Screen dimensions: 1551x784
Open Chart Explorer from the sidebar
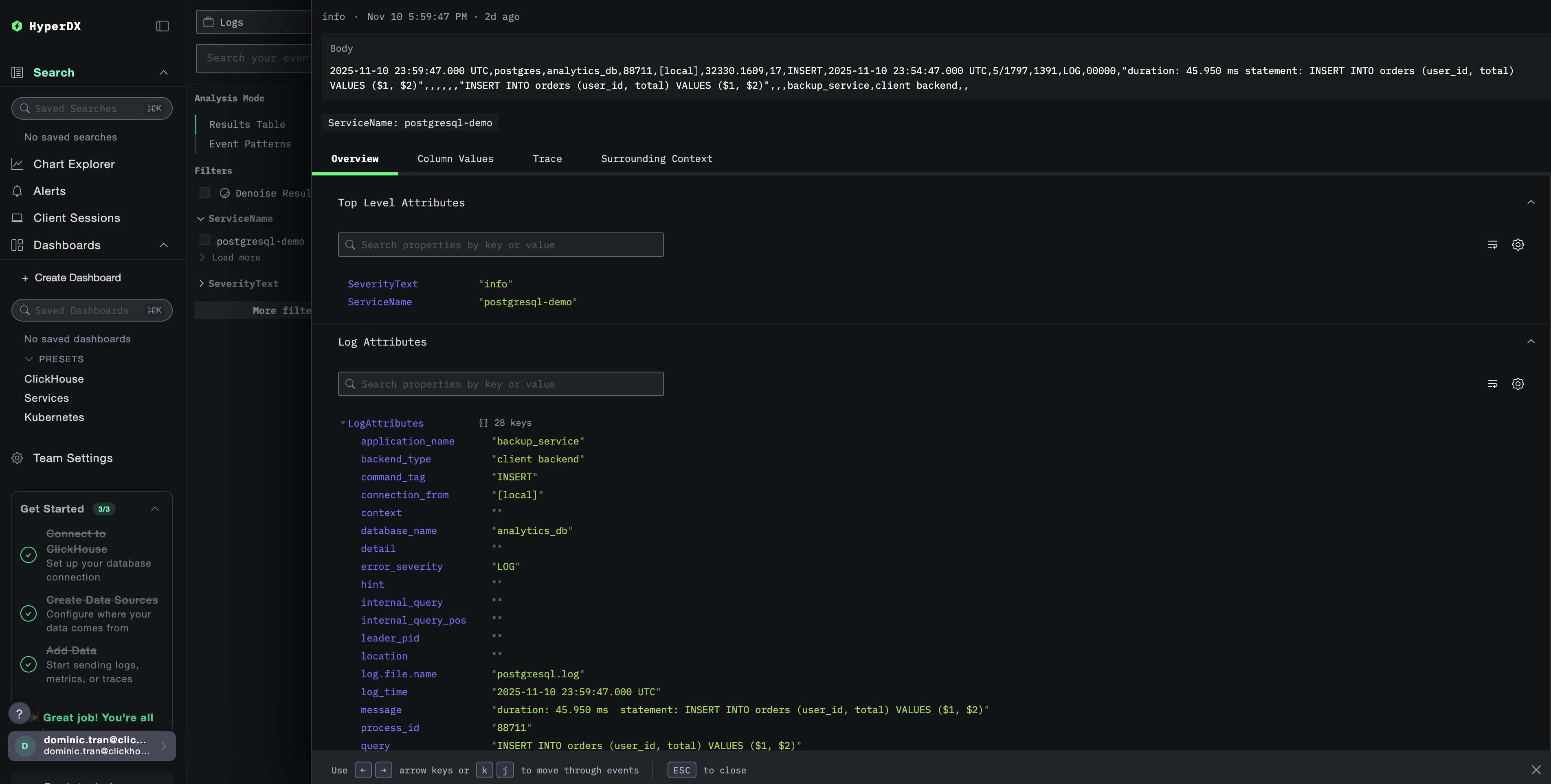click(x=73, y=164)
